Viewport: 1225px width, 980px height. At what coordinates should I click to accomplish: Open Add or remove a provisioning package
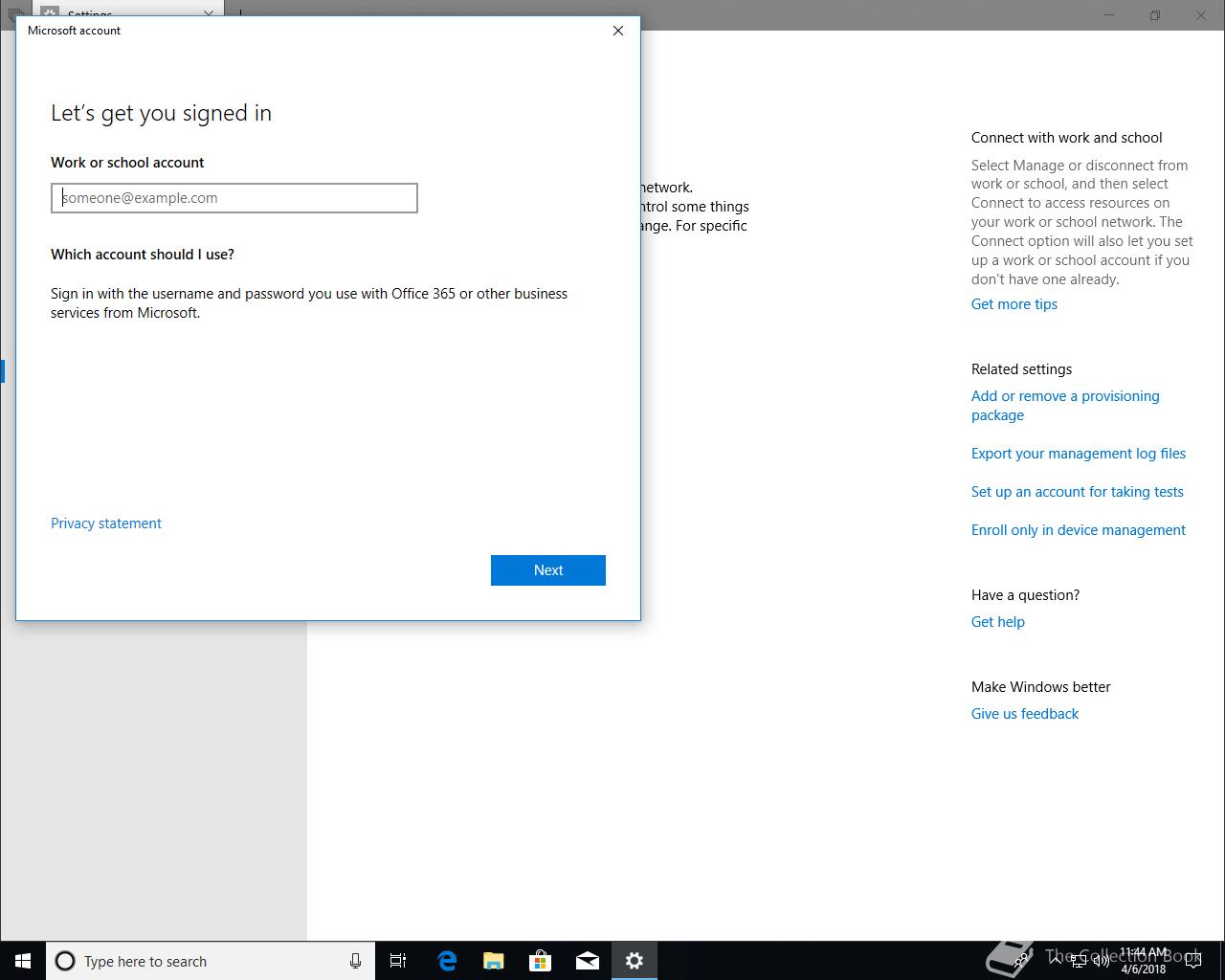point(1065,406)
